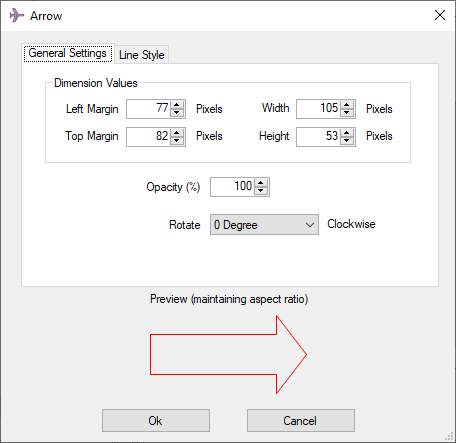
Task: Decrease Opacity with down spinner
Action: [x=261, y=191]
